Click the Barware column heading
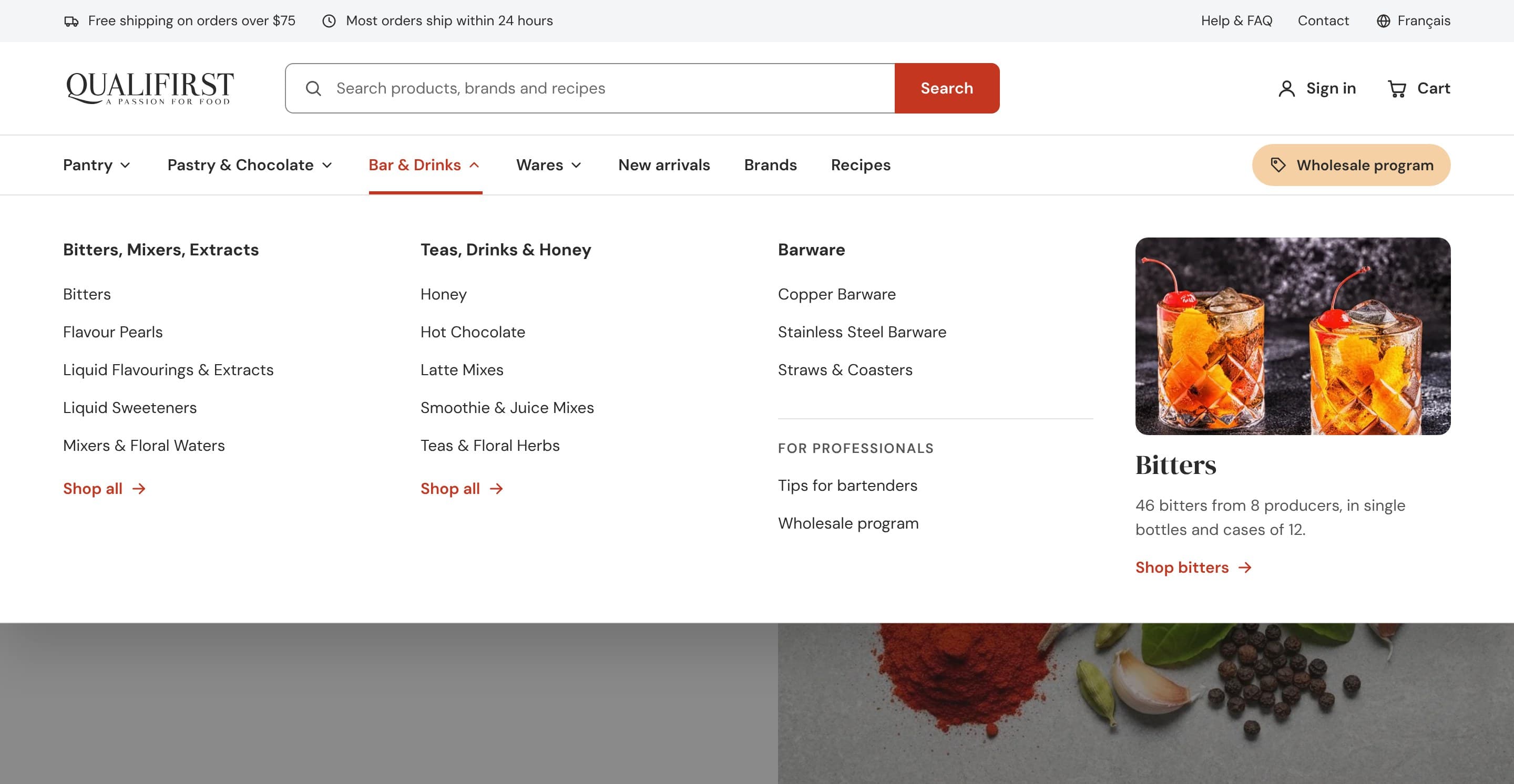1514x784 pixels. point(812,250)
